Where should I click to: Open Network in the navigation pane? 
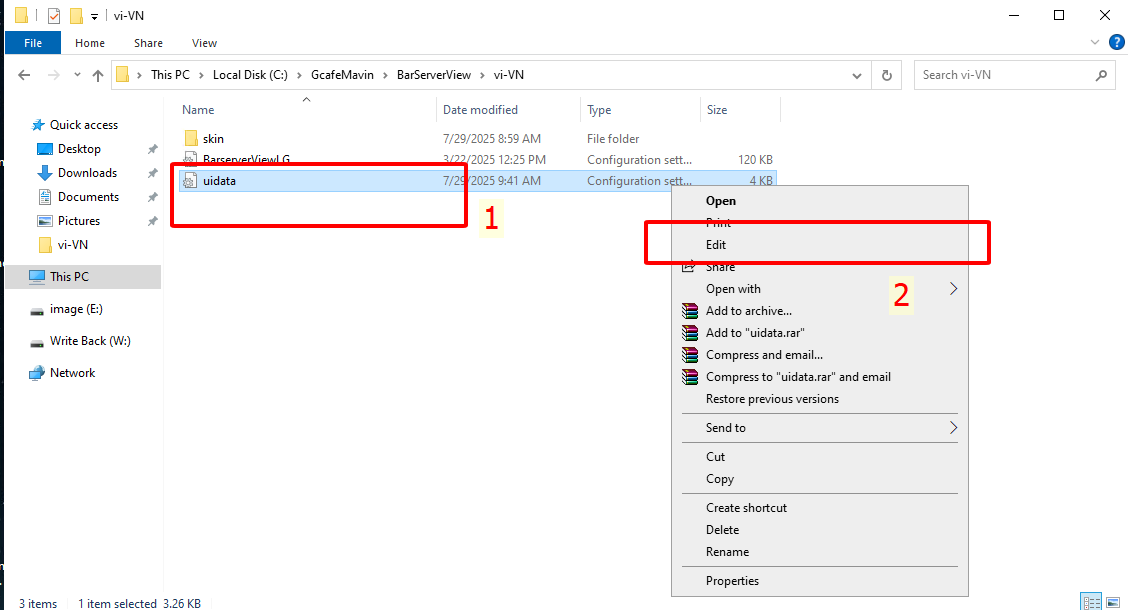click(72, 373)
